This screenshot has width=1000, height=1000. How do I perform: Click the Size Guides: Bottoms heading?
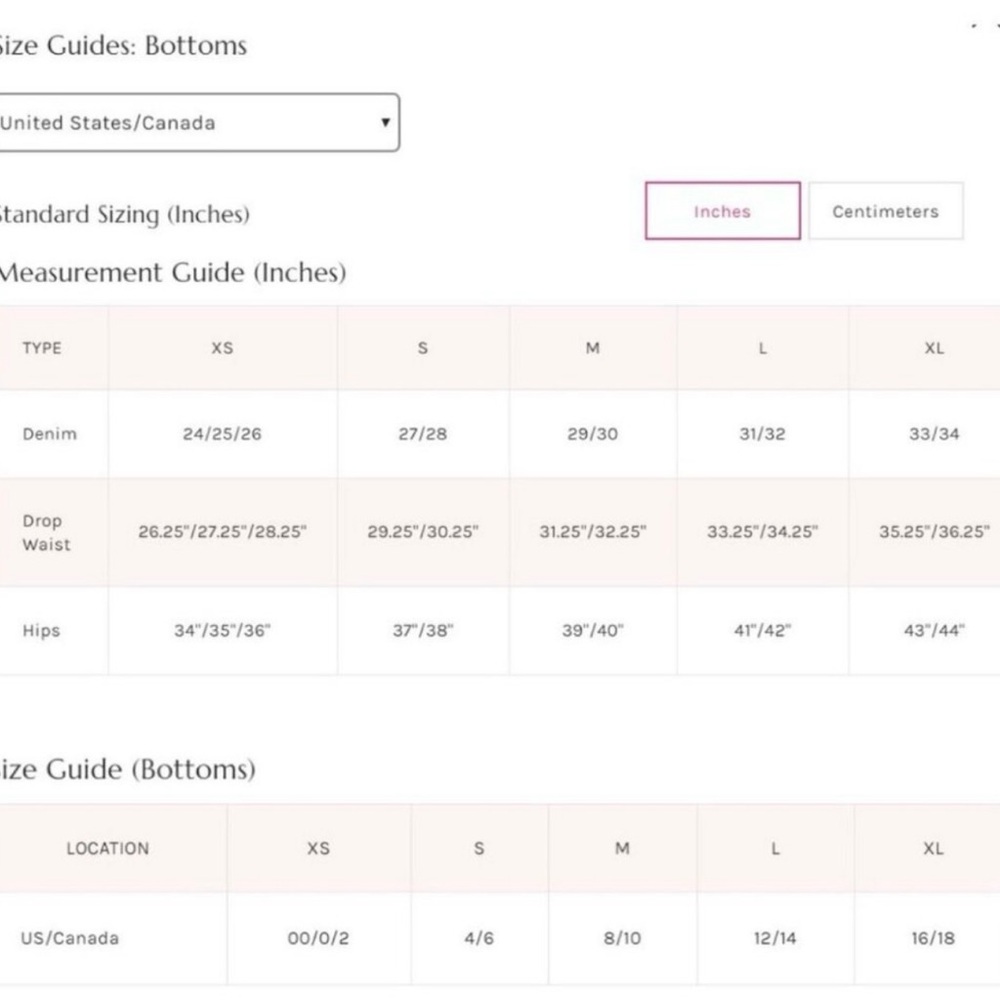tap(123, 45)
